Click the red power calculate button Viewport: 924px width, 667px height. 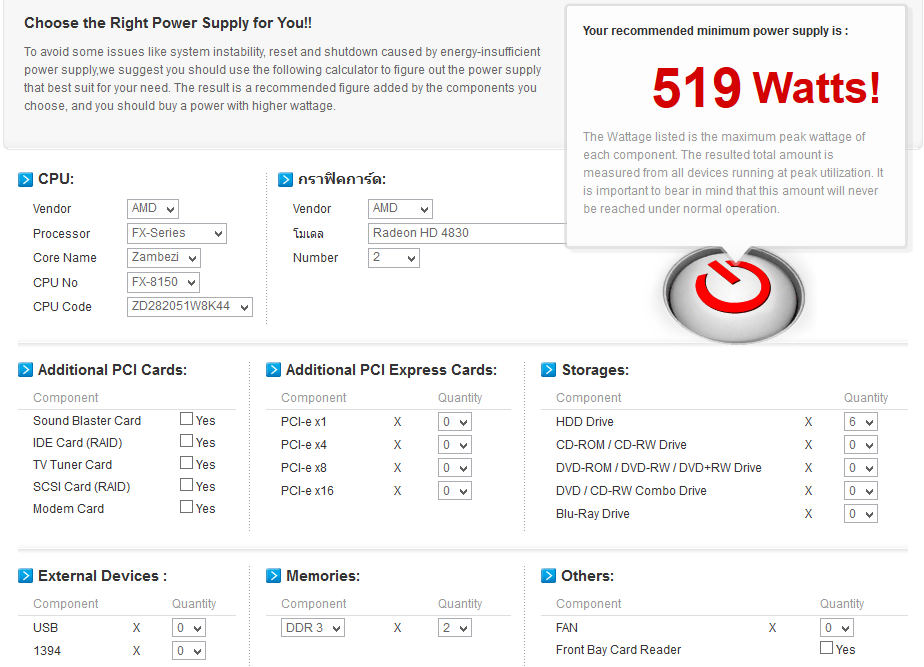click(733, 295)
